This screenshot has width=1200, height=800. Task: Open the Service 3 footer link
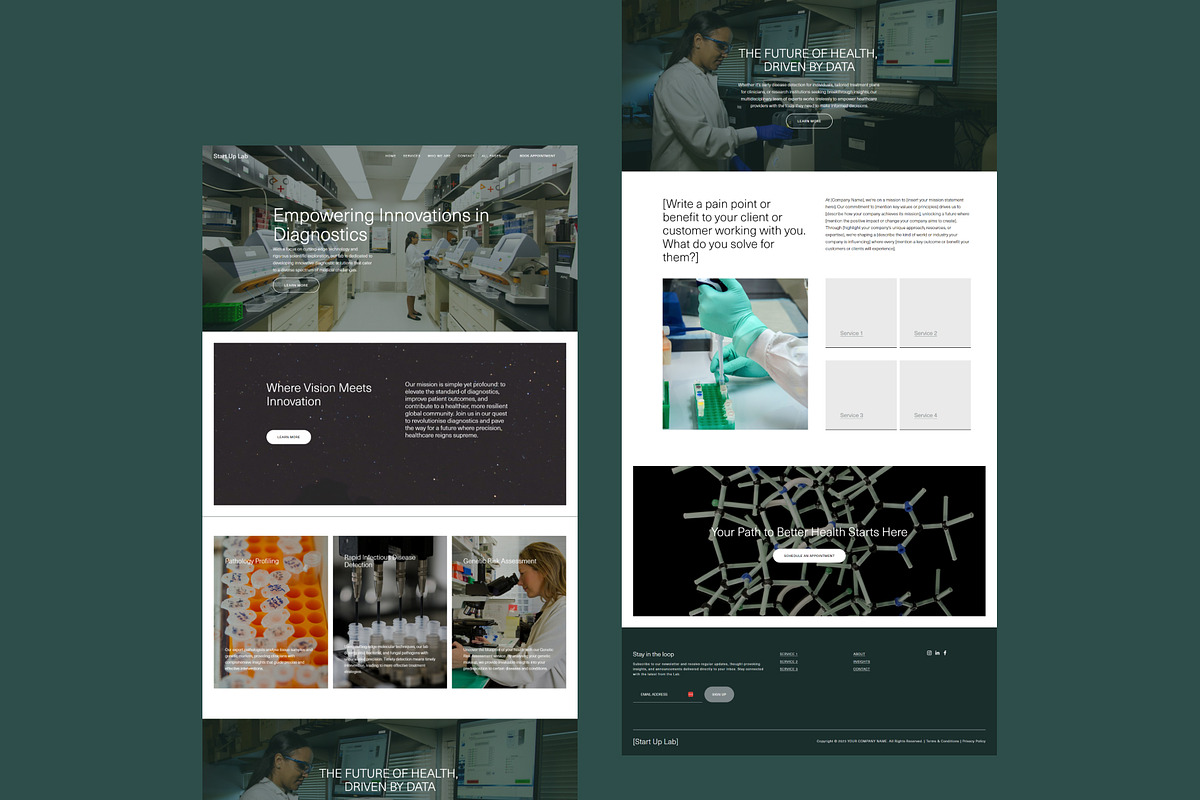pos(789,669)
